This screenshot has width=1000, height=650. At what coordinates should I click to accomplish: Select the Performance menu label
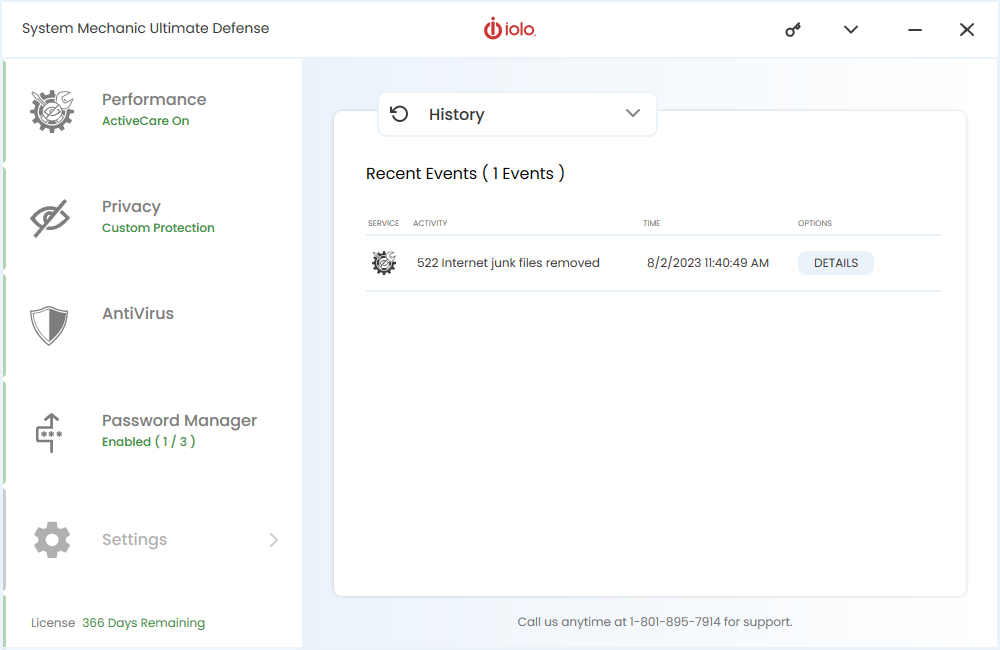[x=154, y=100]
